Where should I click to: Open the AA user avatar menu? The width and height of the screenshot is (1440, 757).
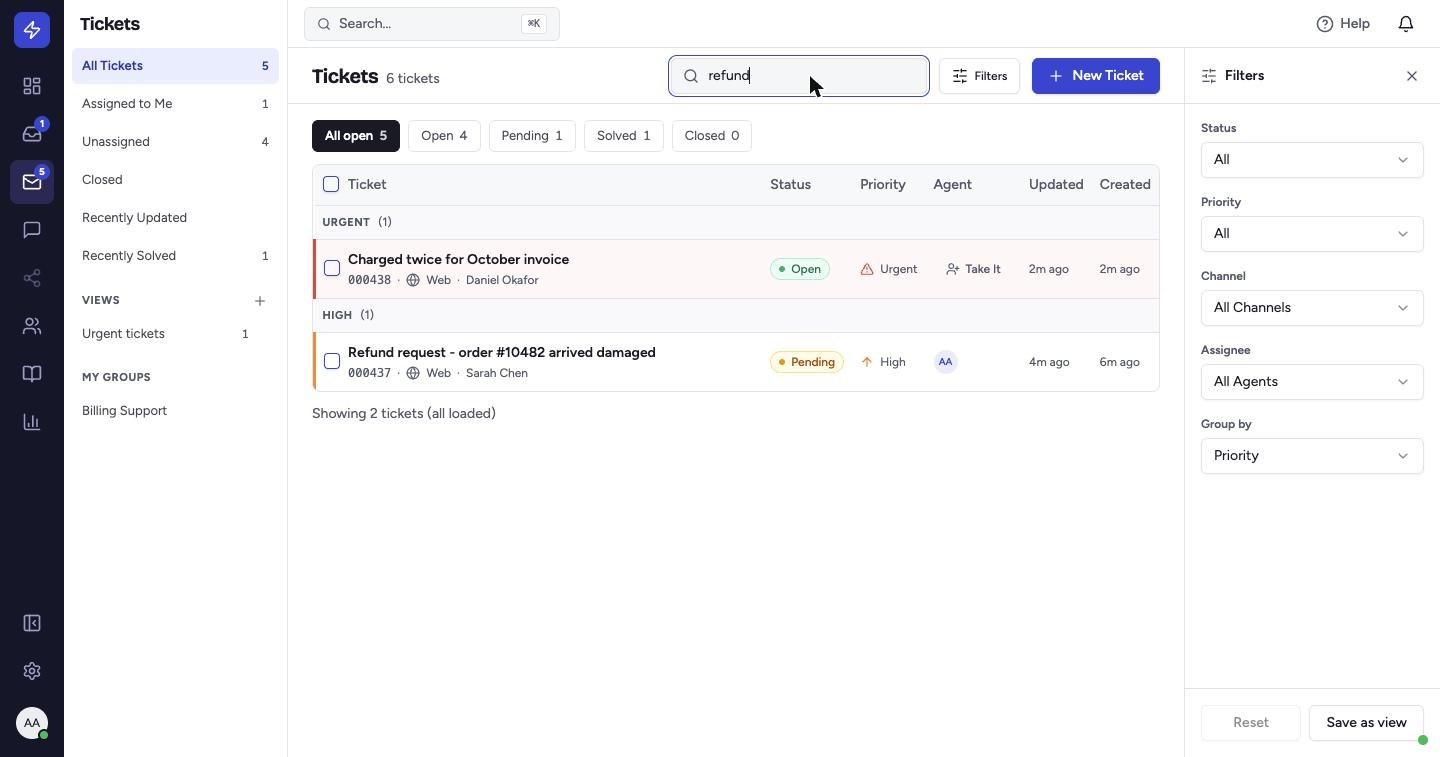[32, 723]
